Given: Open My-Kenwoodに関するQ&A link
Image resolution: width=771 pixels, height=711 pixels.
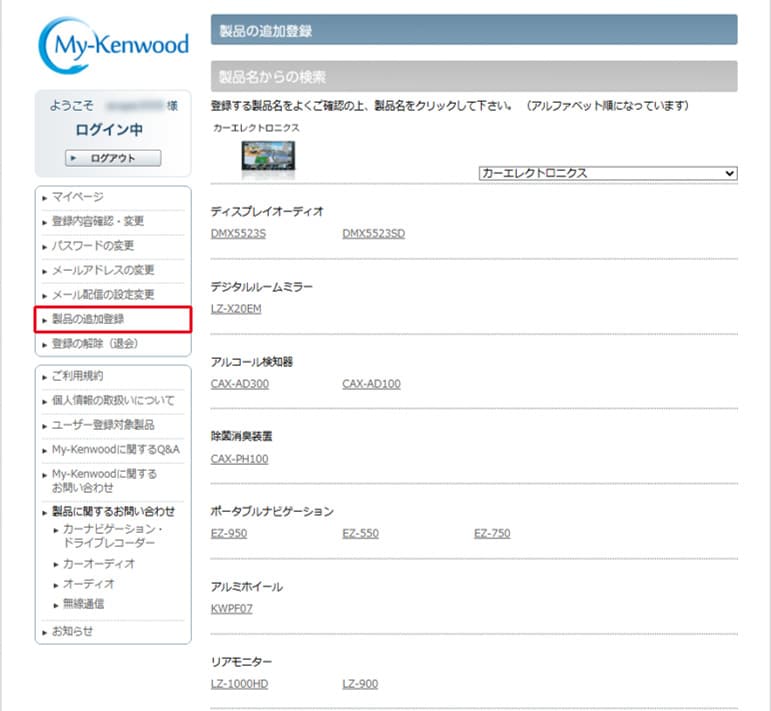Looking at the screenshot, I should (115, 449).
